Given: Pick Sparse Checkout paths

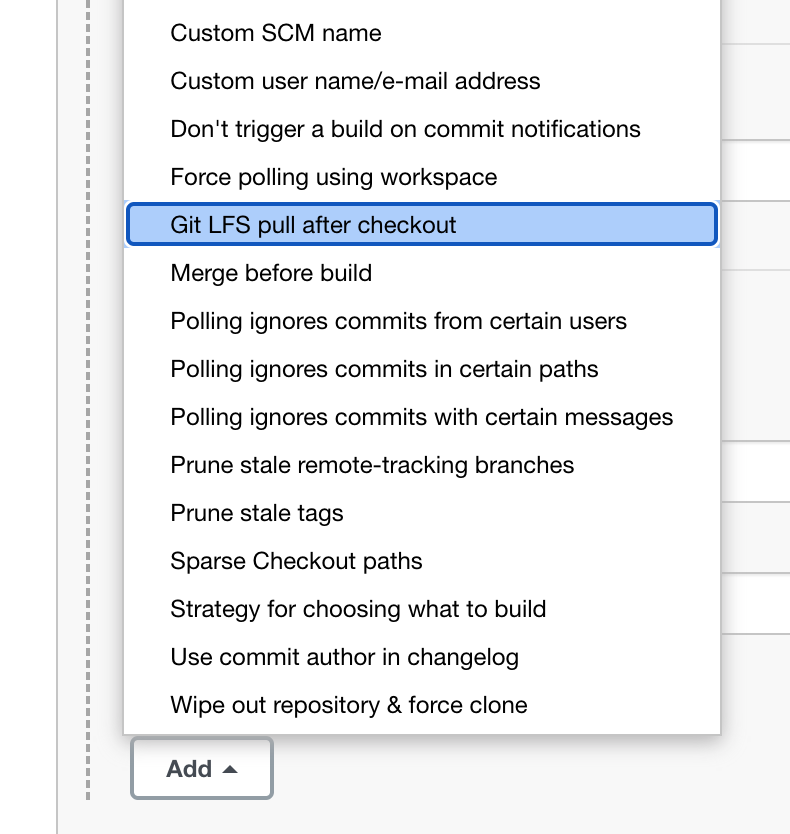Looking at the screenshot, I should pyautogui.click(x=422, y=561).
